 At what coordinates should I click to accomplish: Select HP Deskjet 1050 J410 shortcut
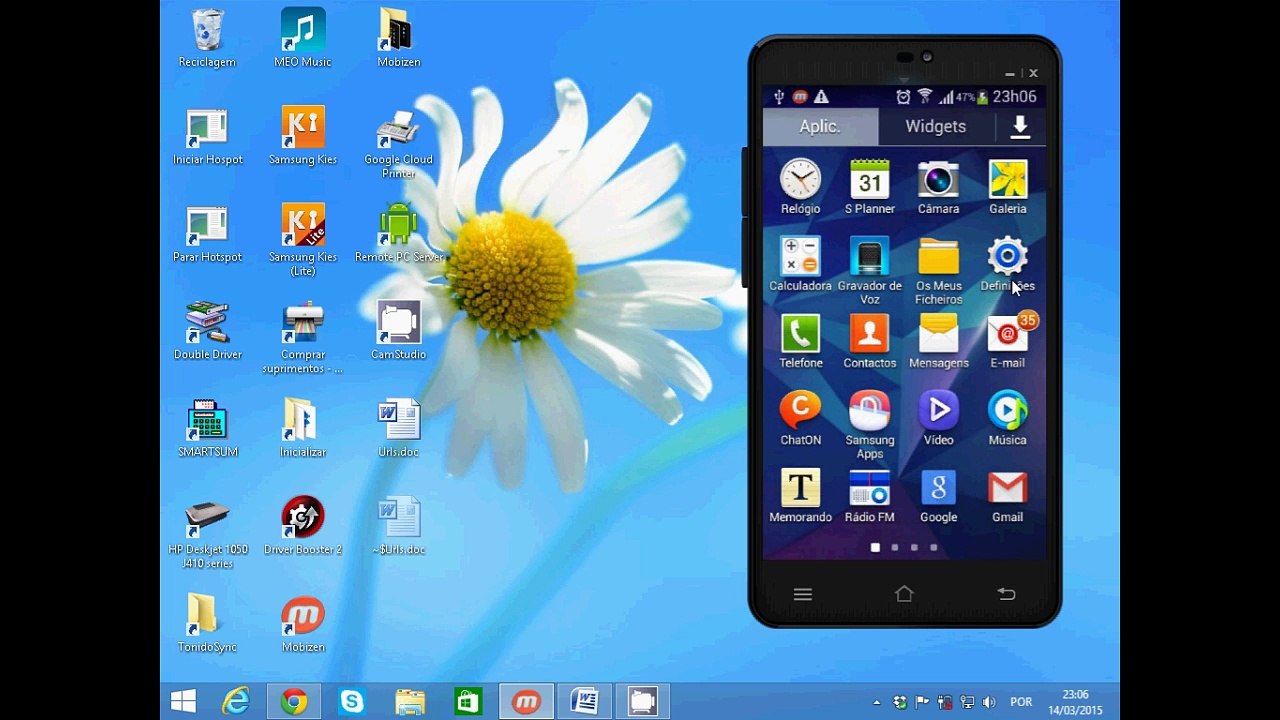point(207,534)
